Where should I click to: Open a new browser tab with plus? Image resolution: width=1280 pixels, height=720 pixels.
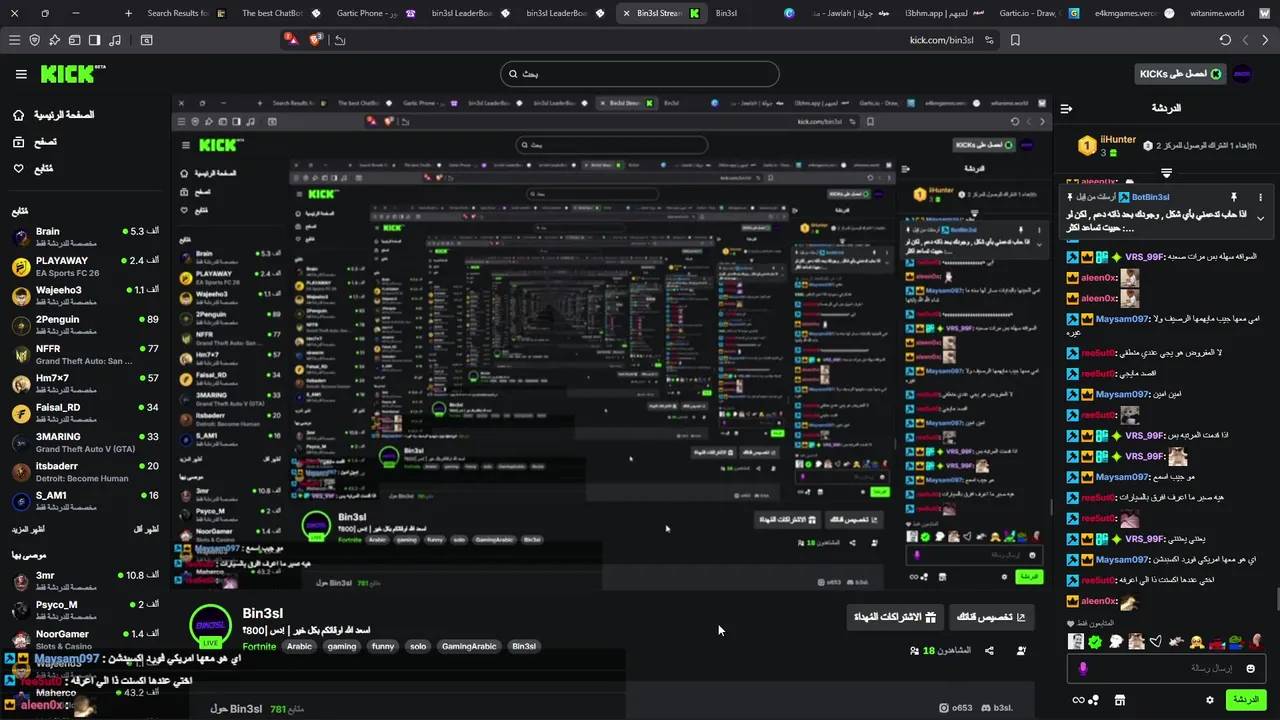tap(128, 13)
